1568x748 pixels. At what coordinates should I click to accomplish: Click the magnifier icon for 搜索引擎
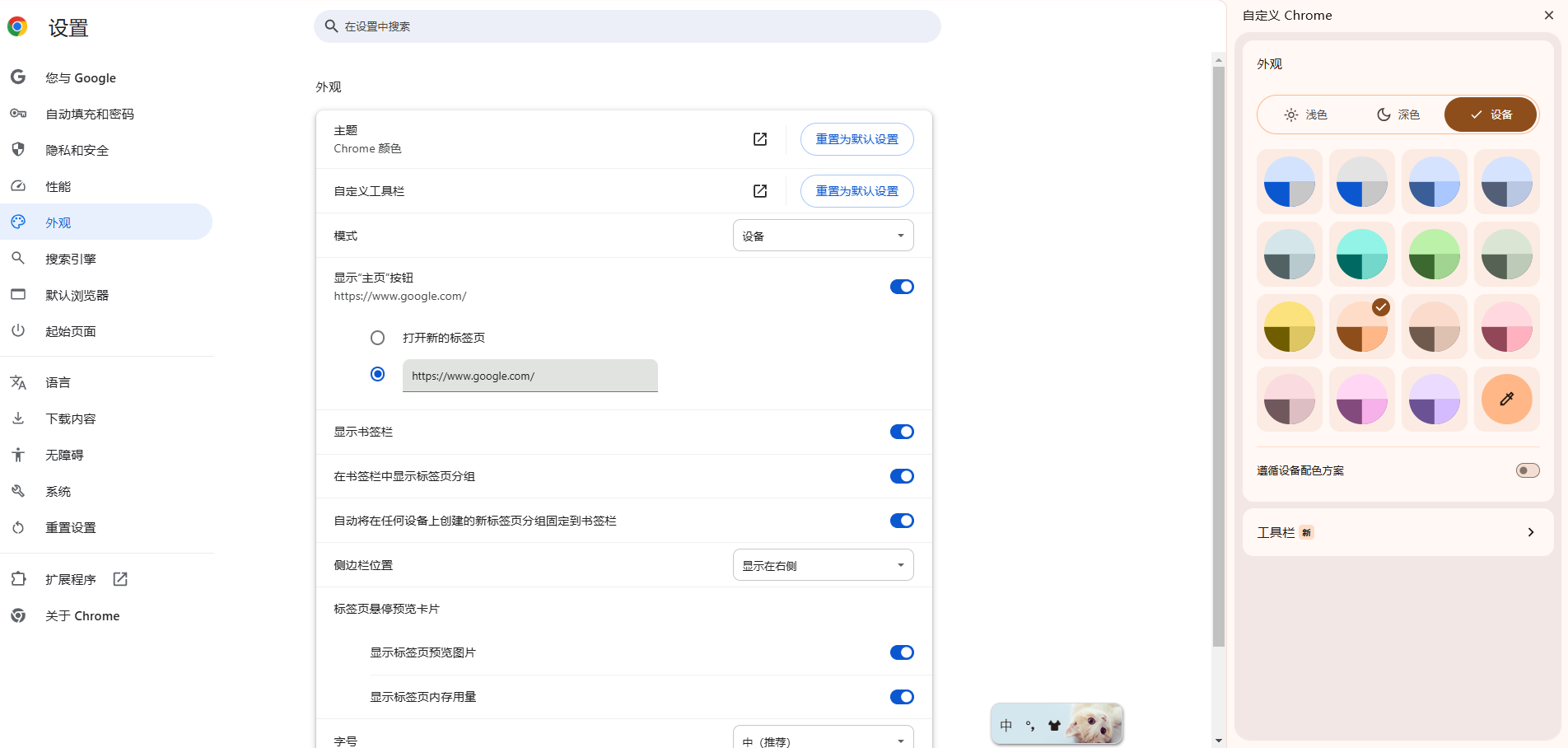coord(18,259)
